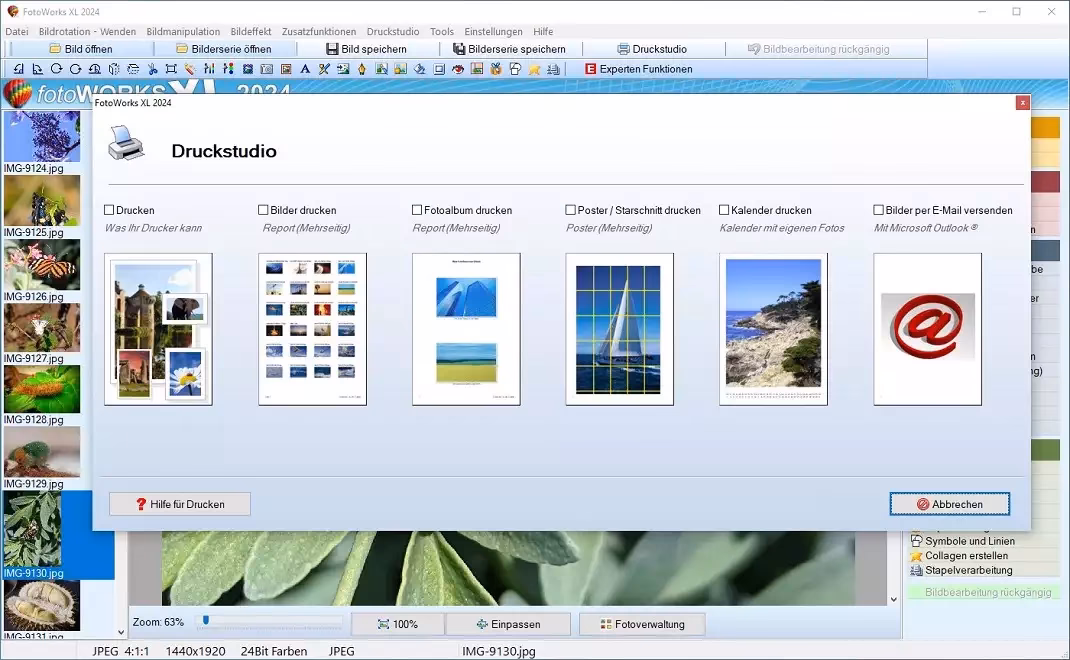Open Fotoverwaltung button

[x=641, y=624]
